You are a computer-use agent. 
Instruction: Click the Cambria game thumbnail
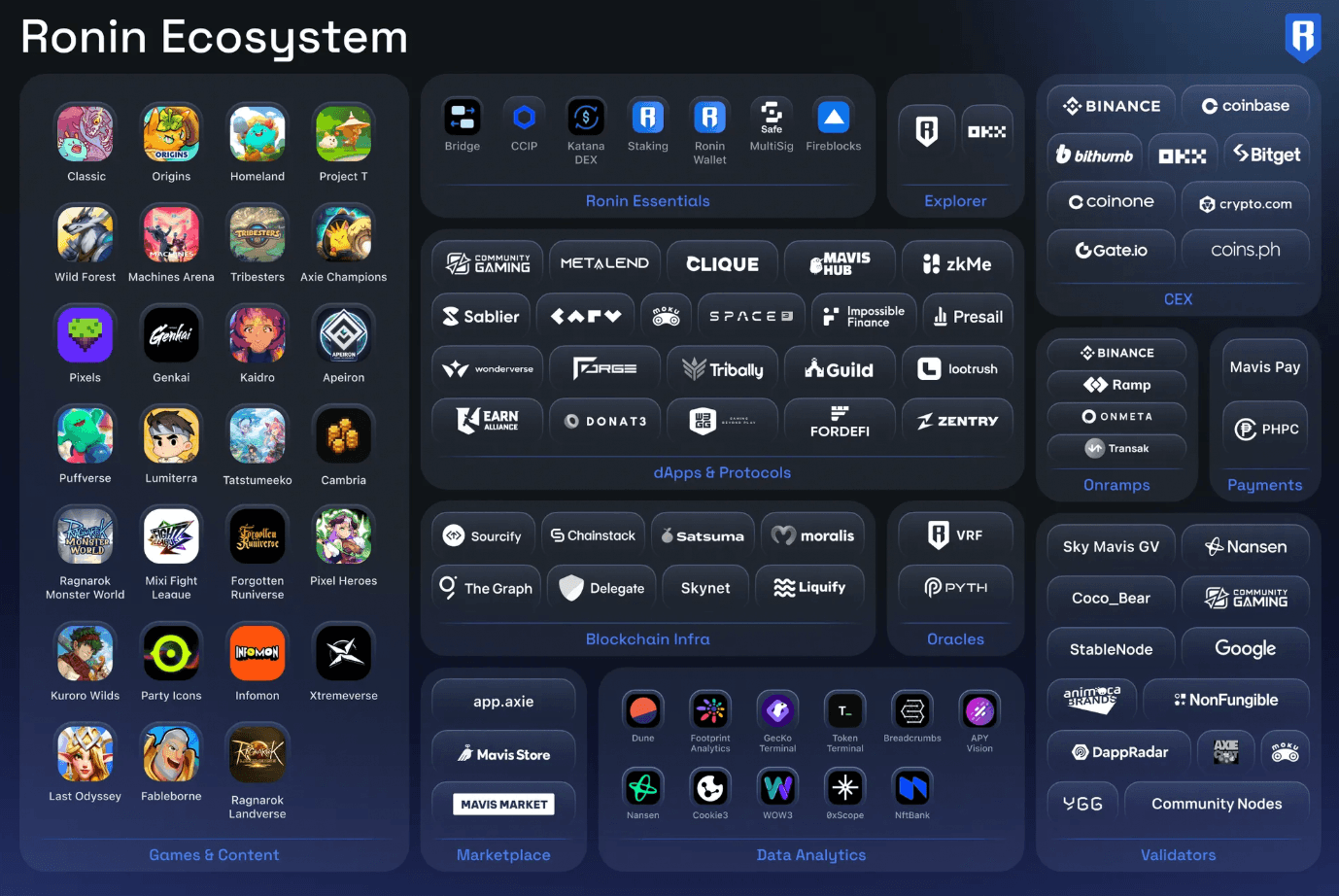pos(343,437)
